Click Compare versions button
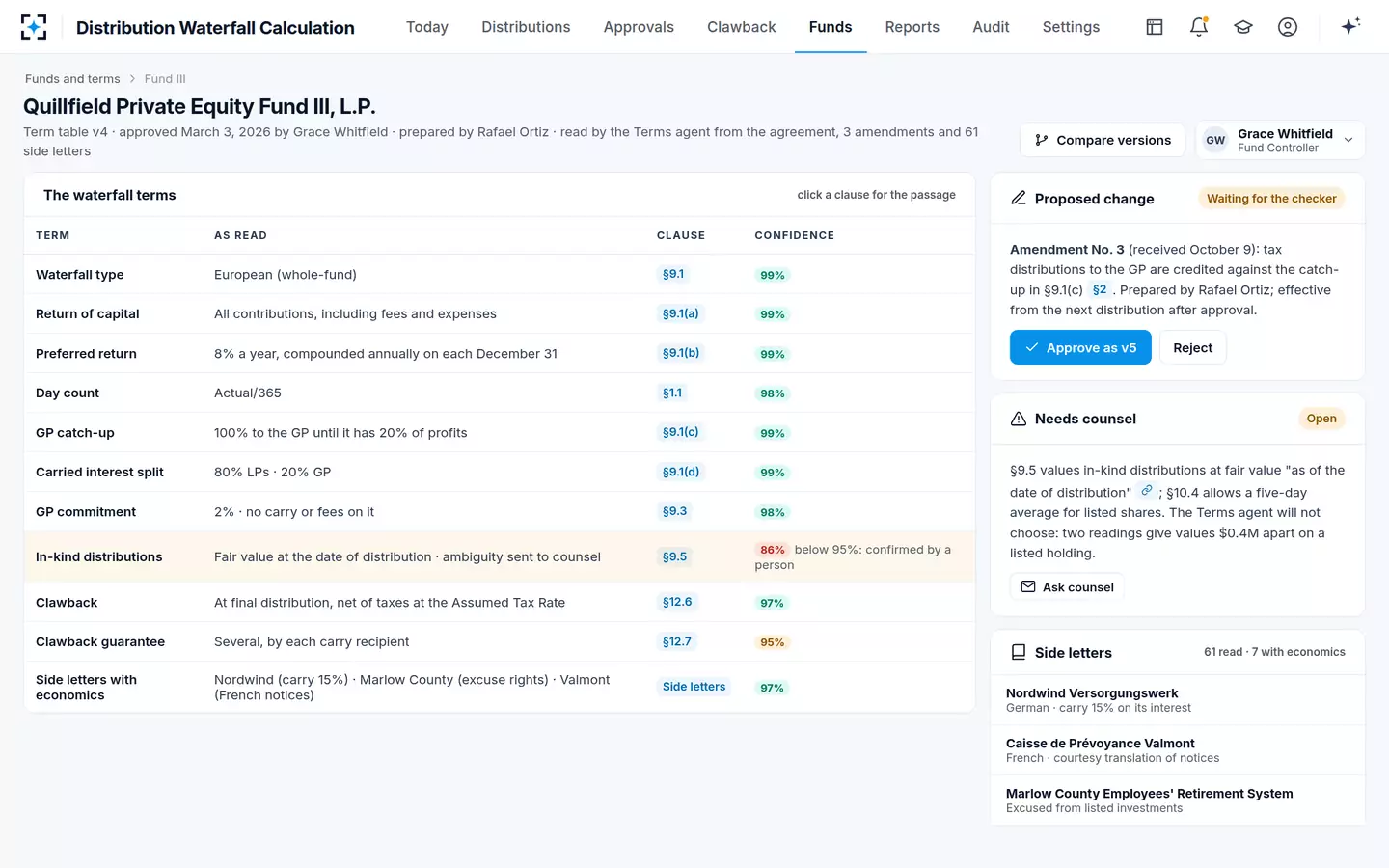 point(1103,140)
